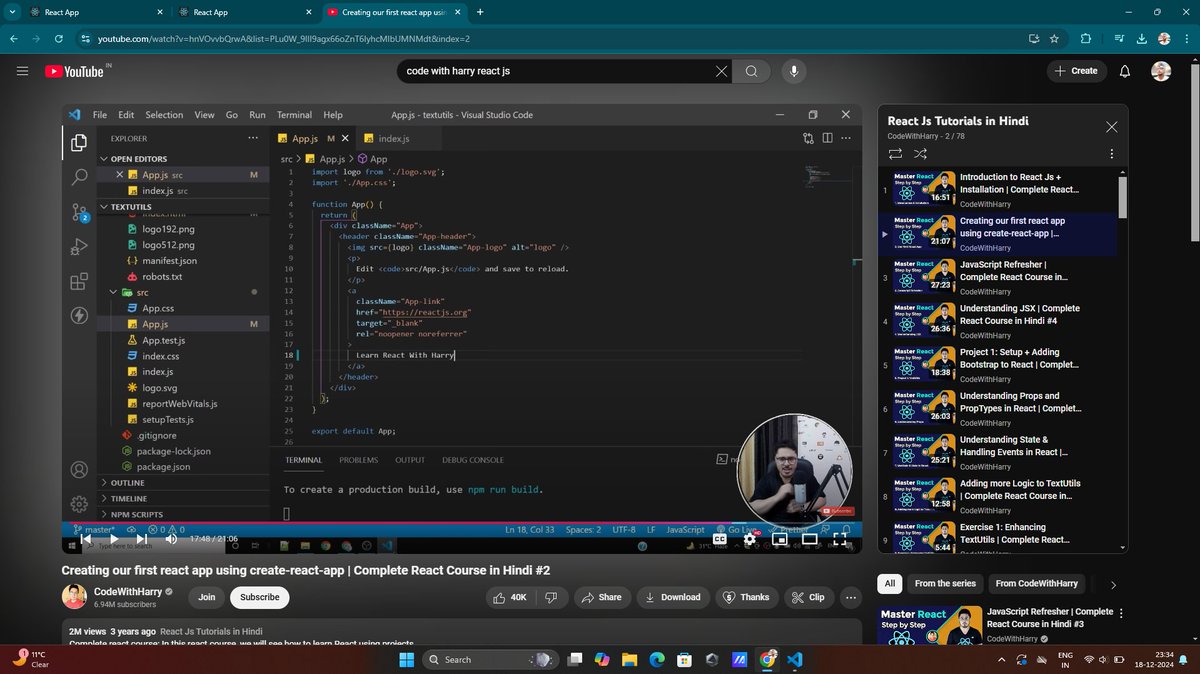Open the player settings gear
The height and width of the screenshot is (674, 1200).
pos(749,538)
